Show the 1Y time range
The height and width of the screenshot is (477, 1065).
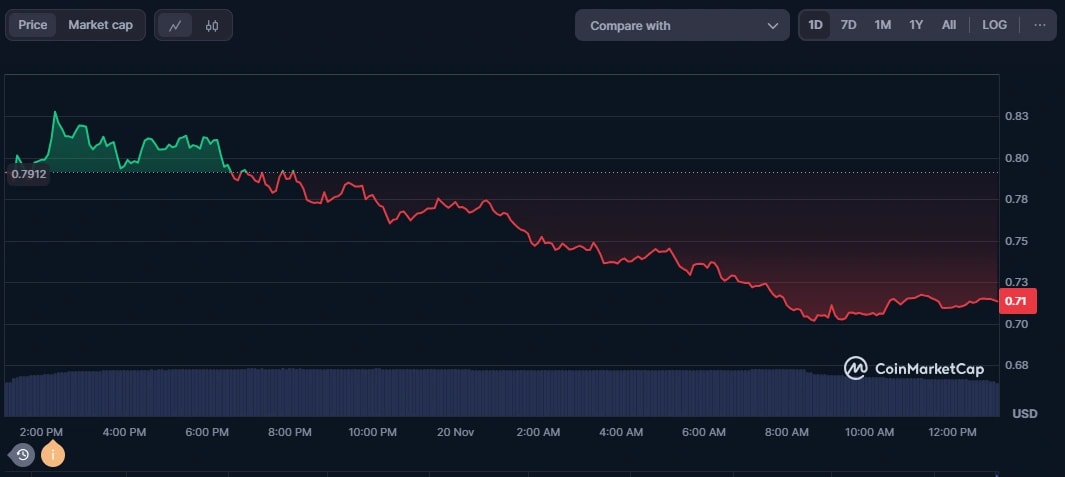tap(916, 25)
